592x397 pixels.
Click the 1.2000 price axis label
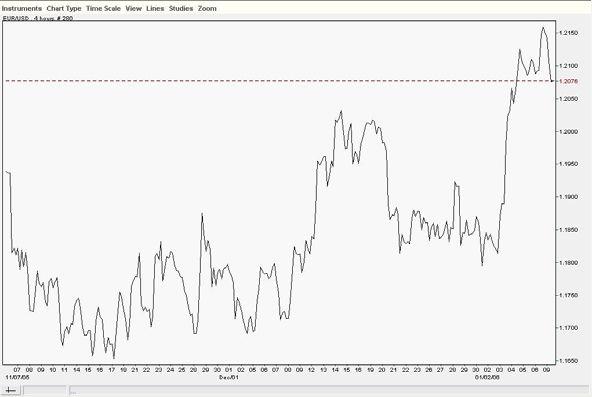569,132
